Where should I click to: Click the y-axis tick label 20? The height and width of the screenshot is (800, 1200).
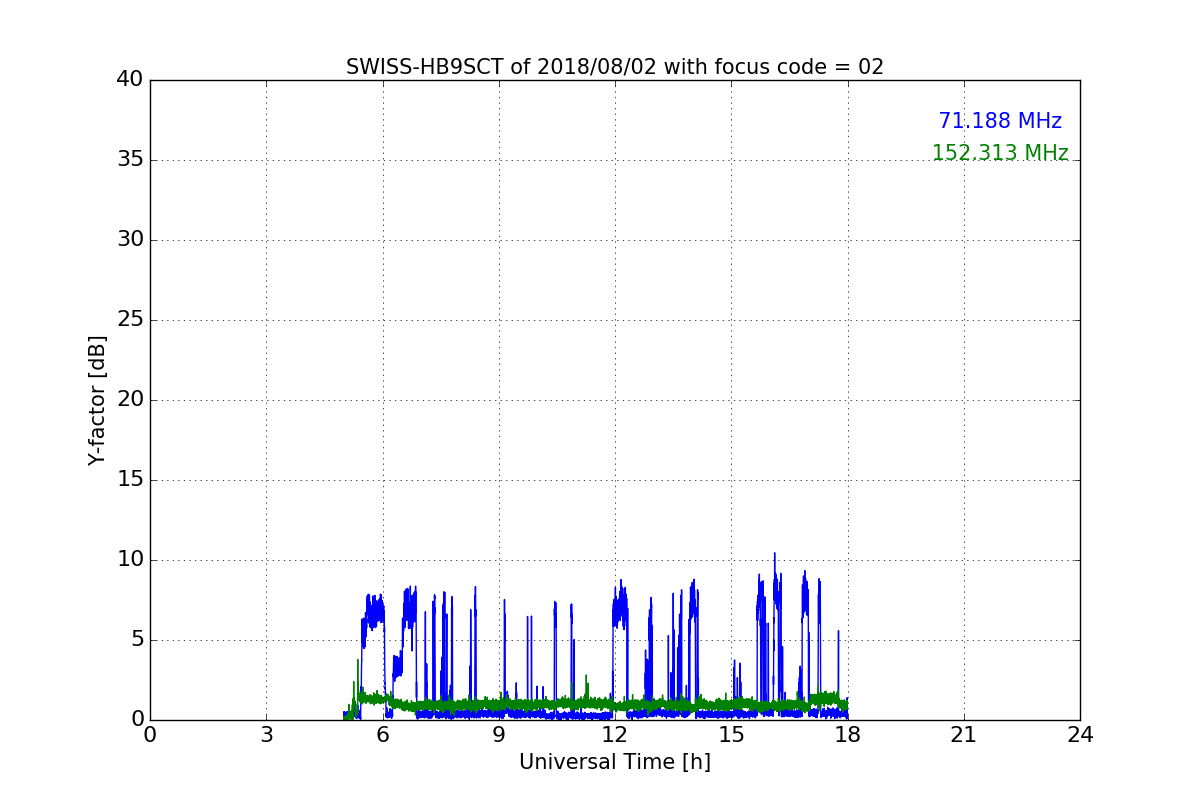tap(129, 400)
